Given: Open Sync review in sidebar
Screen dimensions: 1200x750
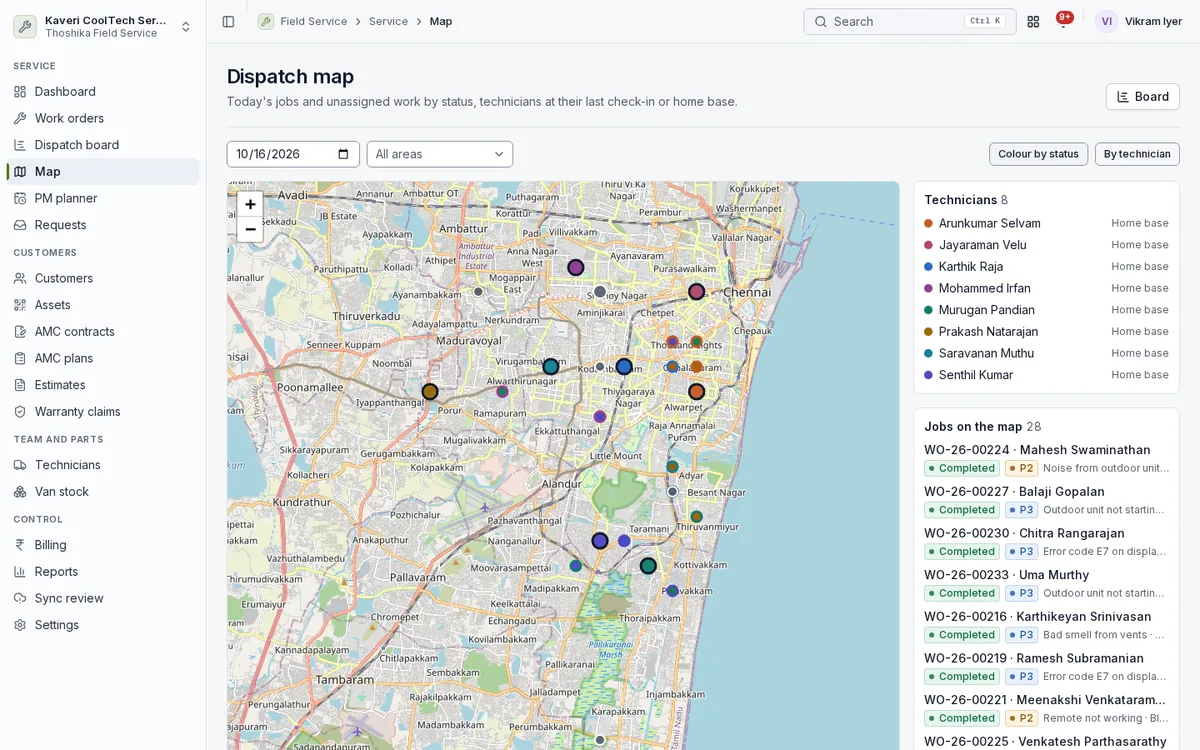Looking at the screenshot, I should (x=103, y=598).
